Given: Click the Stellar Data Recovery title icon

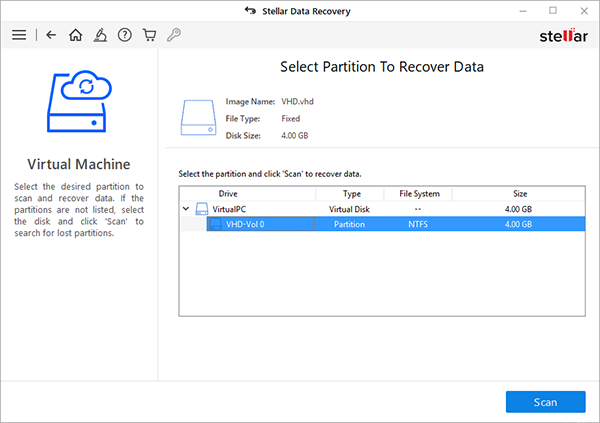Looking at the screenshot, I should tap(251, 10).
